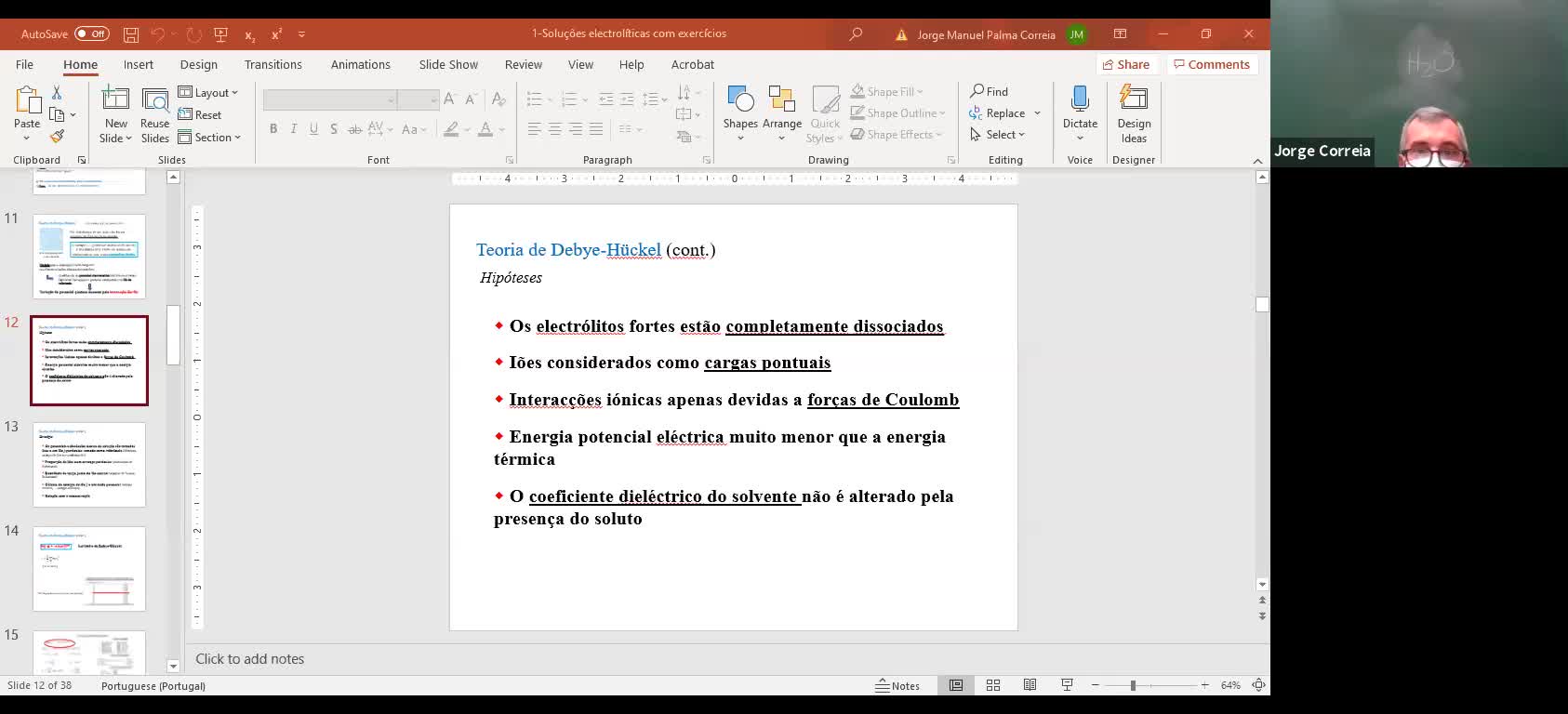Viewport: 1568px width, 714px height.
Task: Open the Transitions tab
Action: (272, 65)
